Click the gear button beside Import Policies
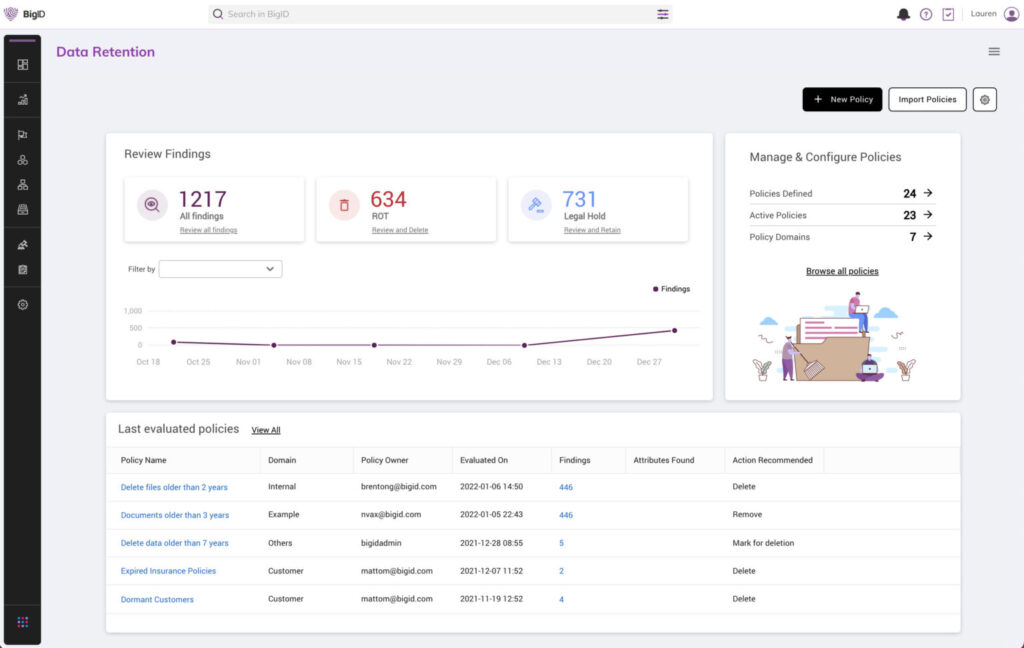The image size is (1024, 648). click(984, 99)
